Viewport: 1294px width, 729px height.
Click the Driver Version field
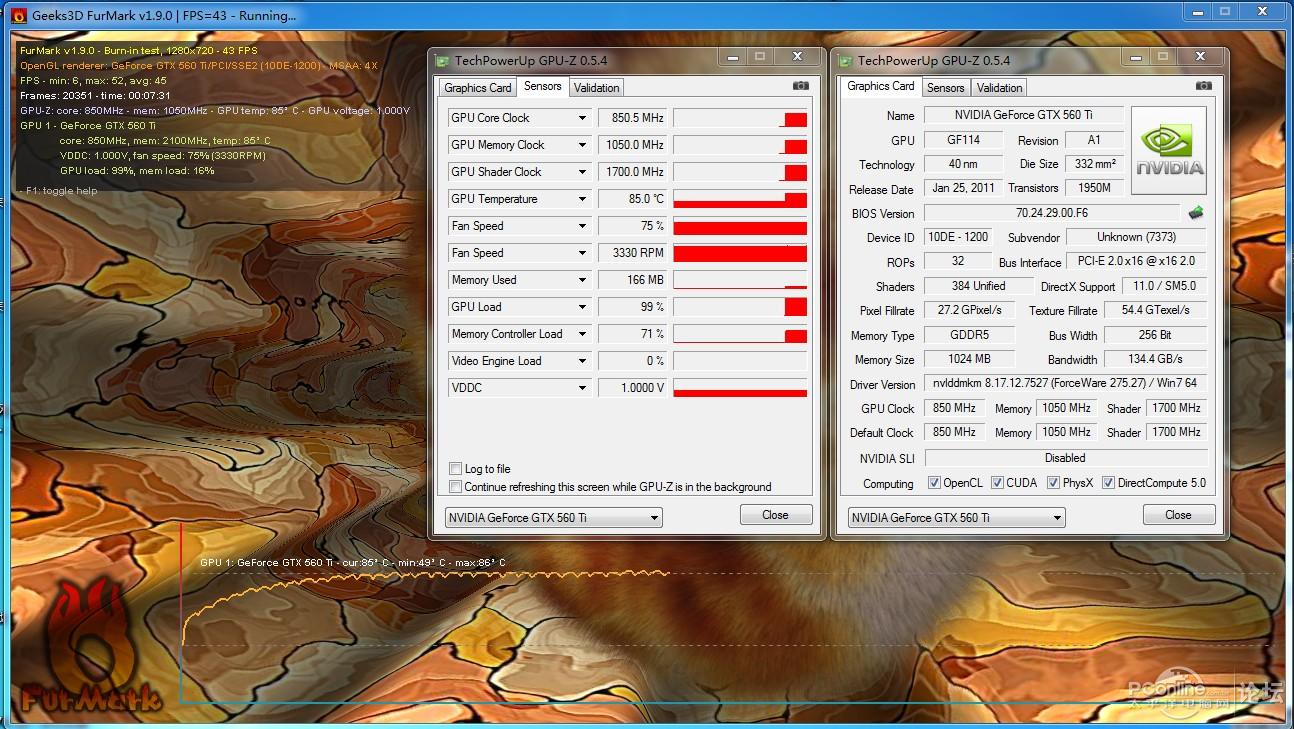point(1065,383)
